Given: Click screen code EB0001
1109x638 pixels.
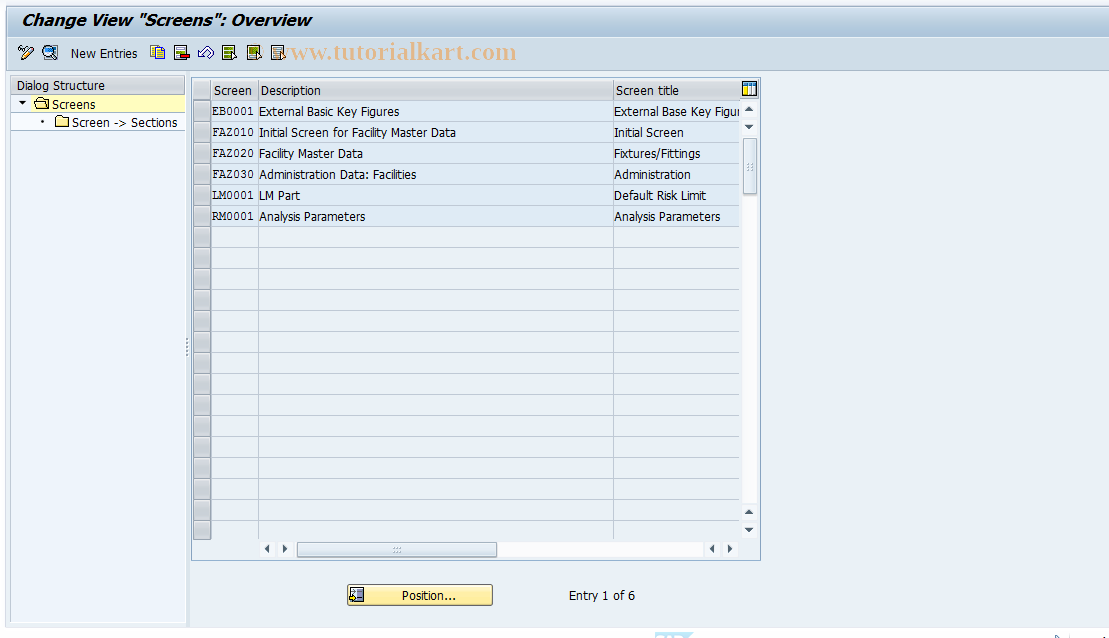Looking at the screenshot, I should click(x=233, y=111).
